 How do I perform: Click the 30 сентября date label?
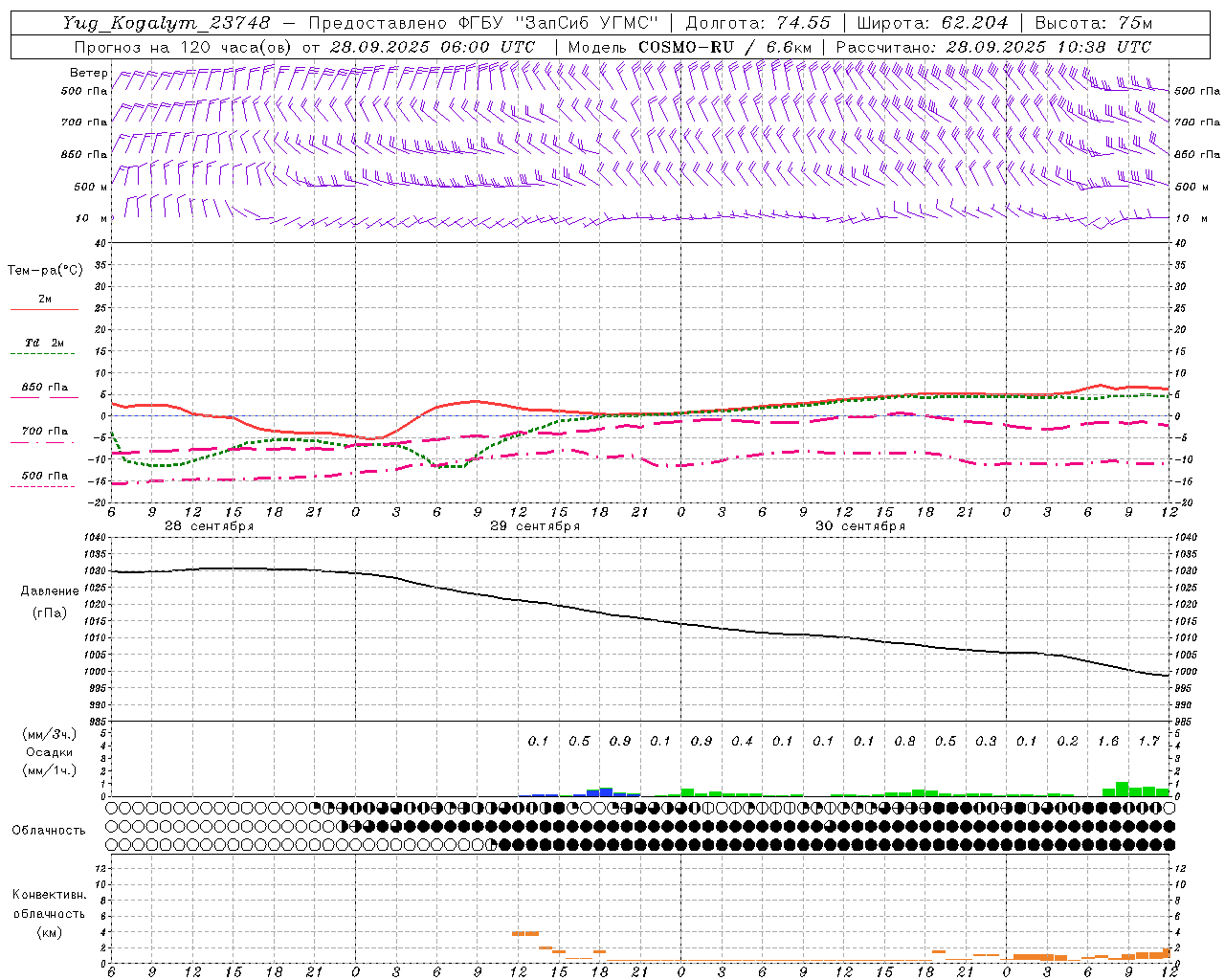pos(859,526)
